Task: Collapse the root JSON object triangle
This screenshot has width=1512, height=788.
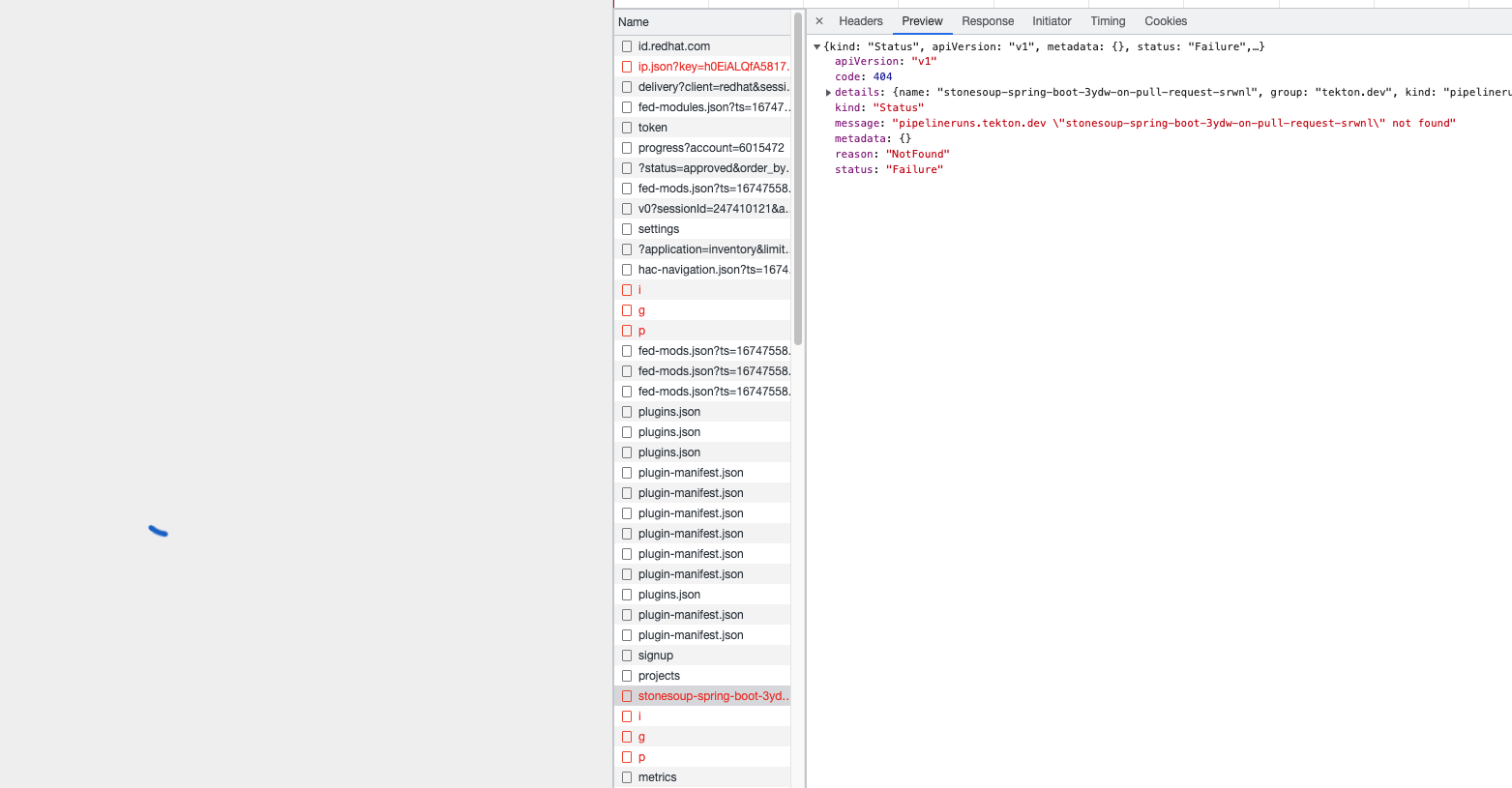Action: [x=817, y=46]
